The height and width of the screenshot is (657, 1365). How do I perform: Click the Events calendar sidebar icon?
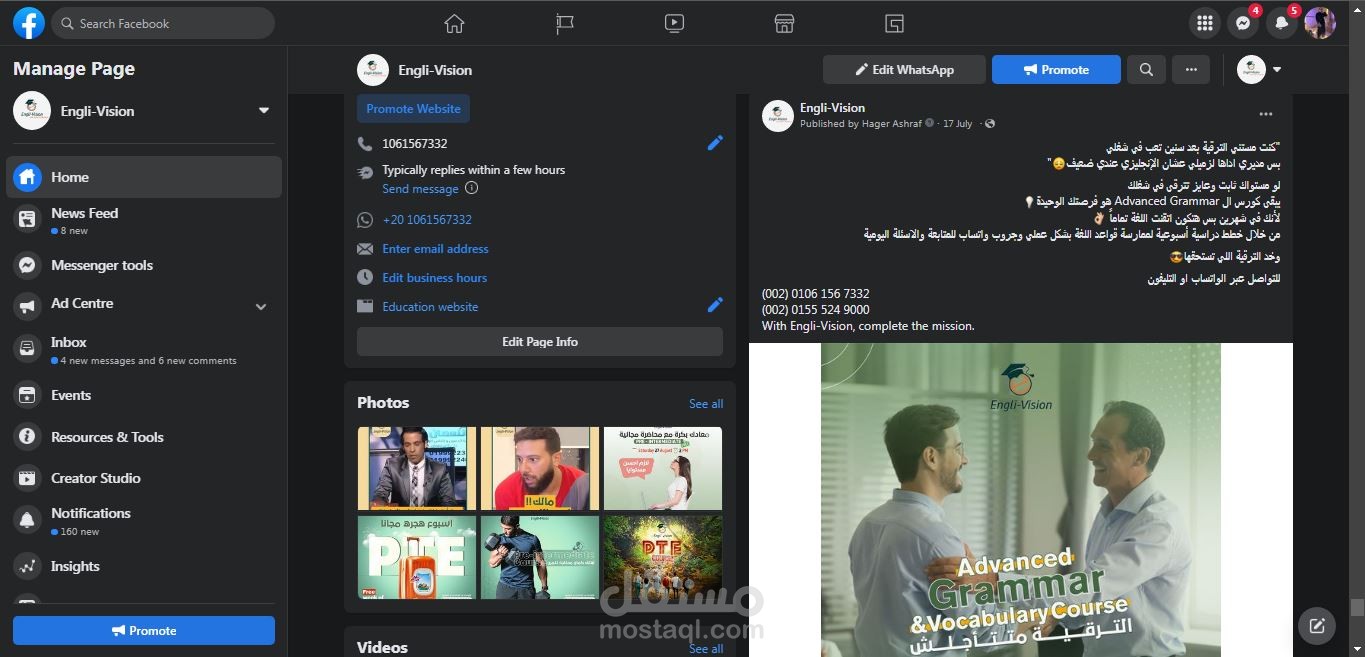tap(28, 395)
